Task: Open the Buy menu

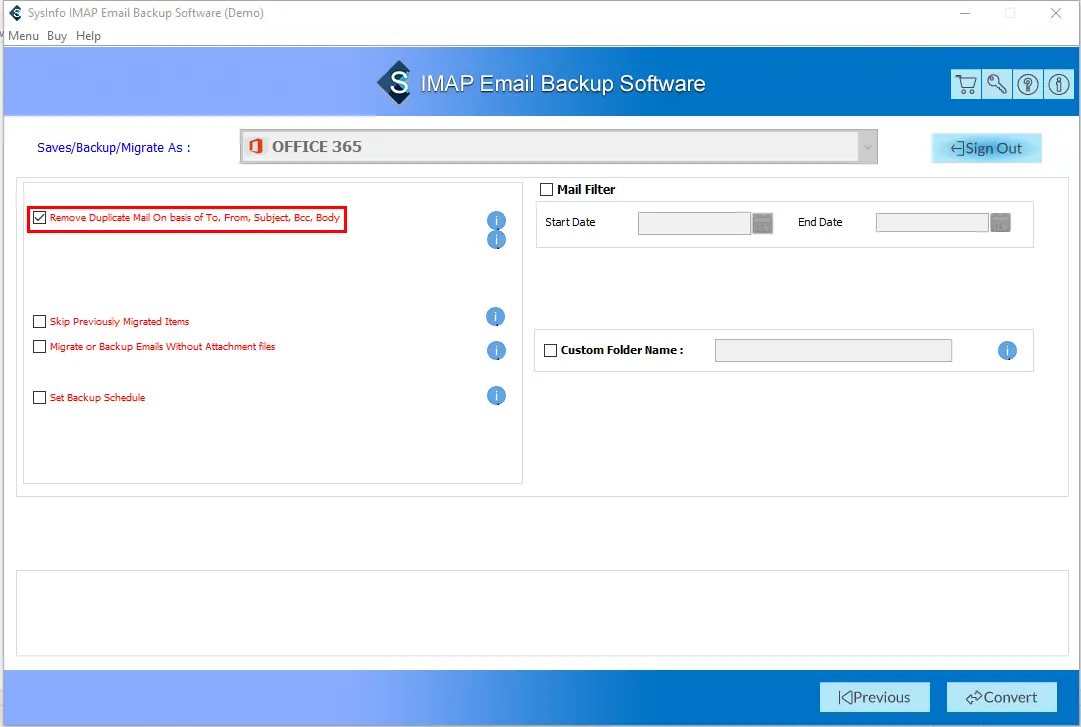Action: pyautogui.click(x=57, y=36)
